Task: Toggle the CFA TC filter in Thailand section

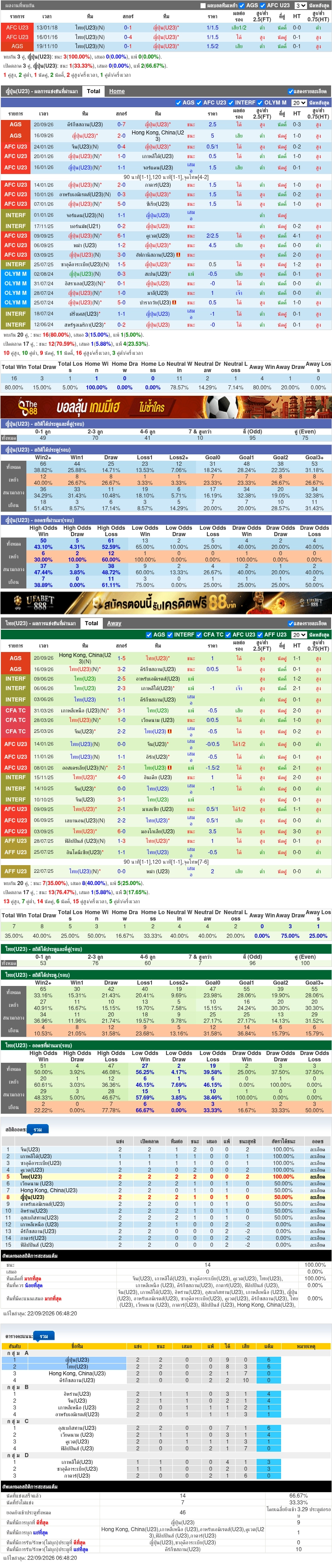Action: coord(200,635)
